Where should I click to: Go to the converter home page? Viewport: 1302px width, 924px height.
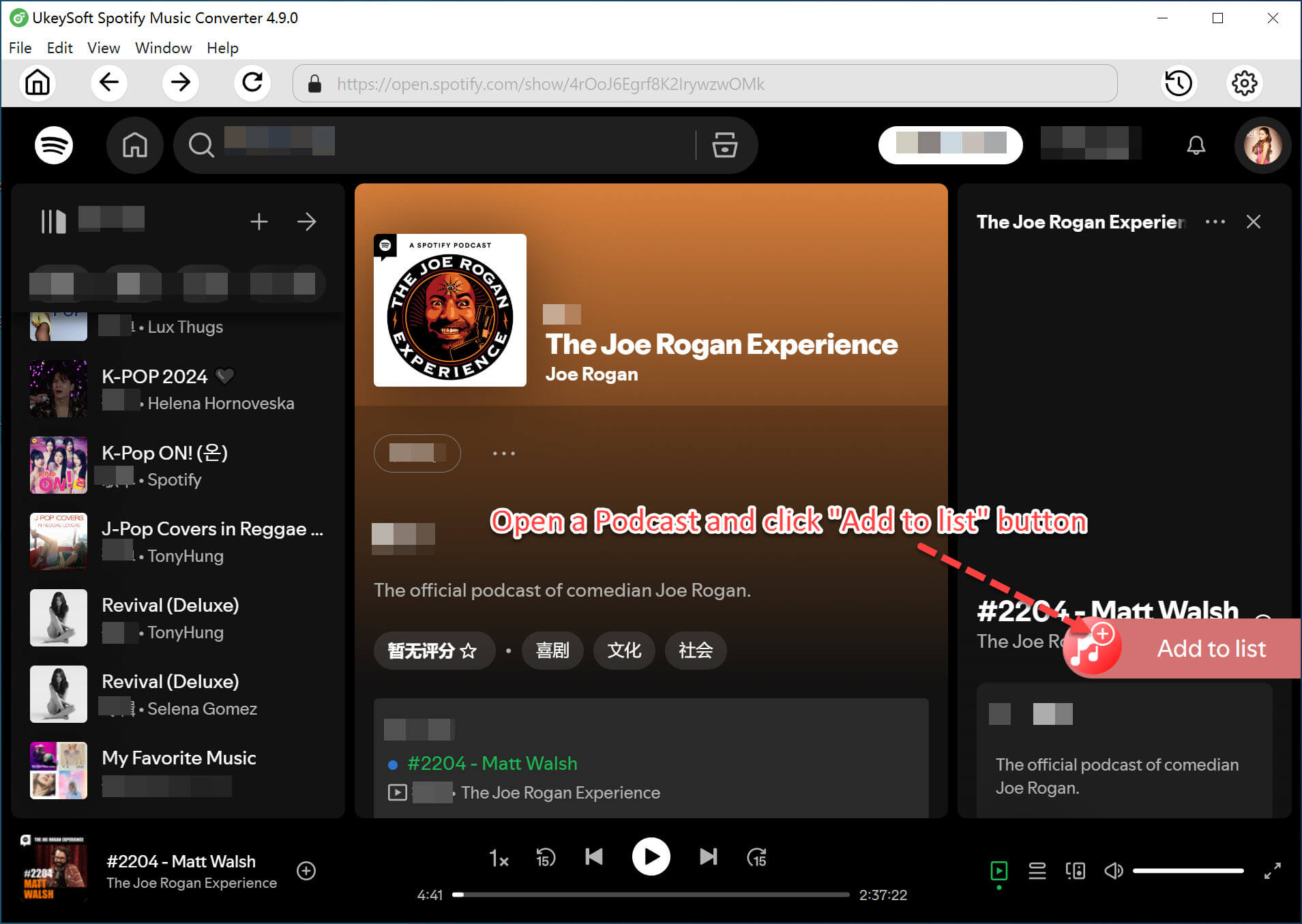coord(38,83)
